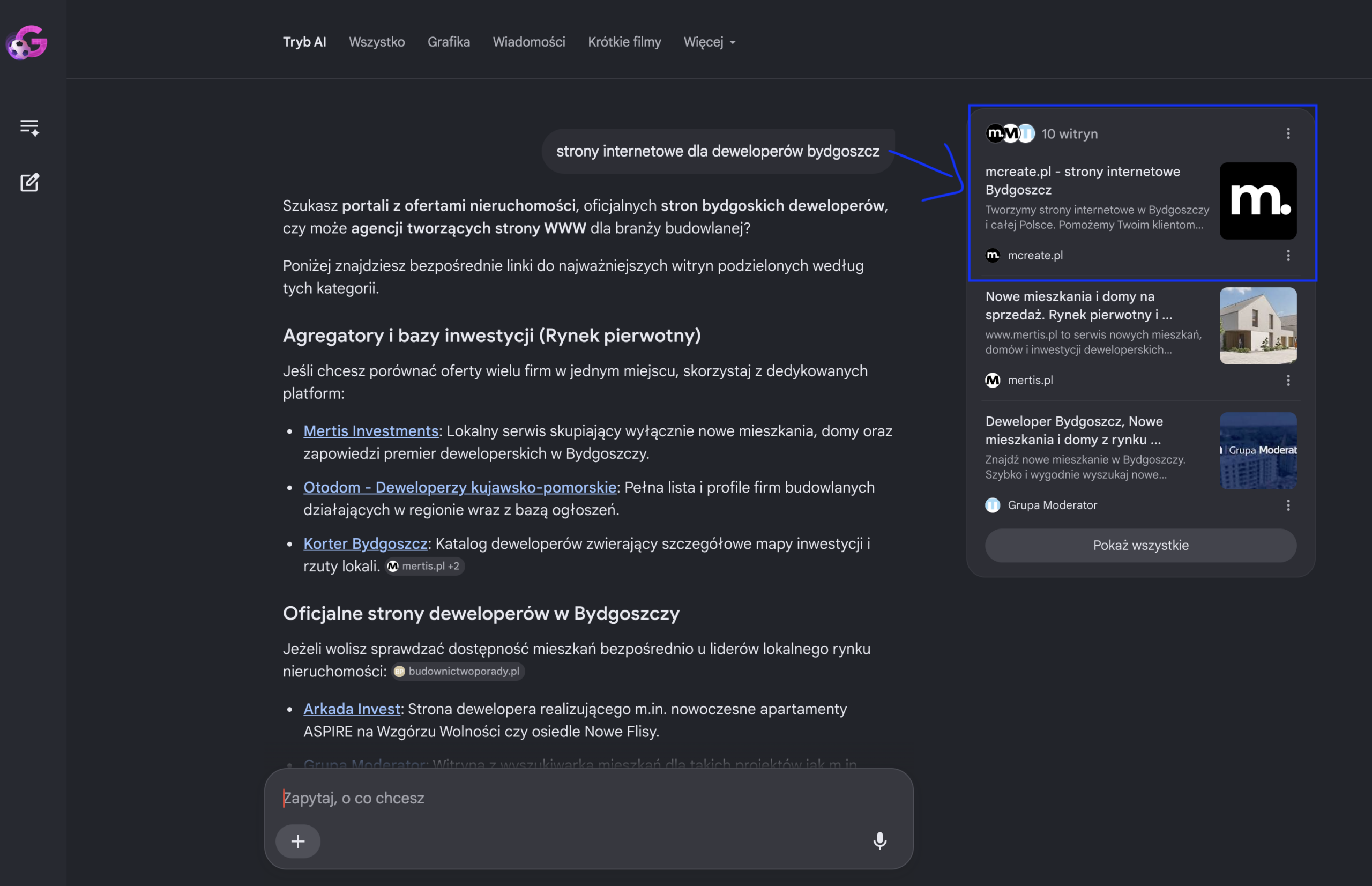
Task: Click the mcreate.pl favicon in the source card
Action: tap(993, 256)
